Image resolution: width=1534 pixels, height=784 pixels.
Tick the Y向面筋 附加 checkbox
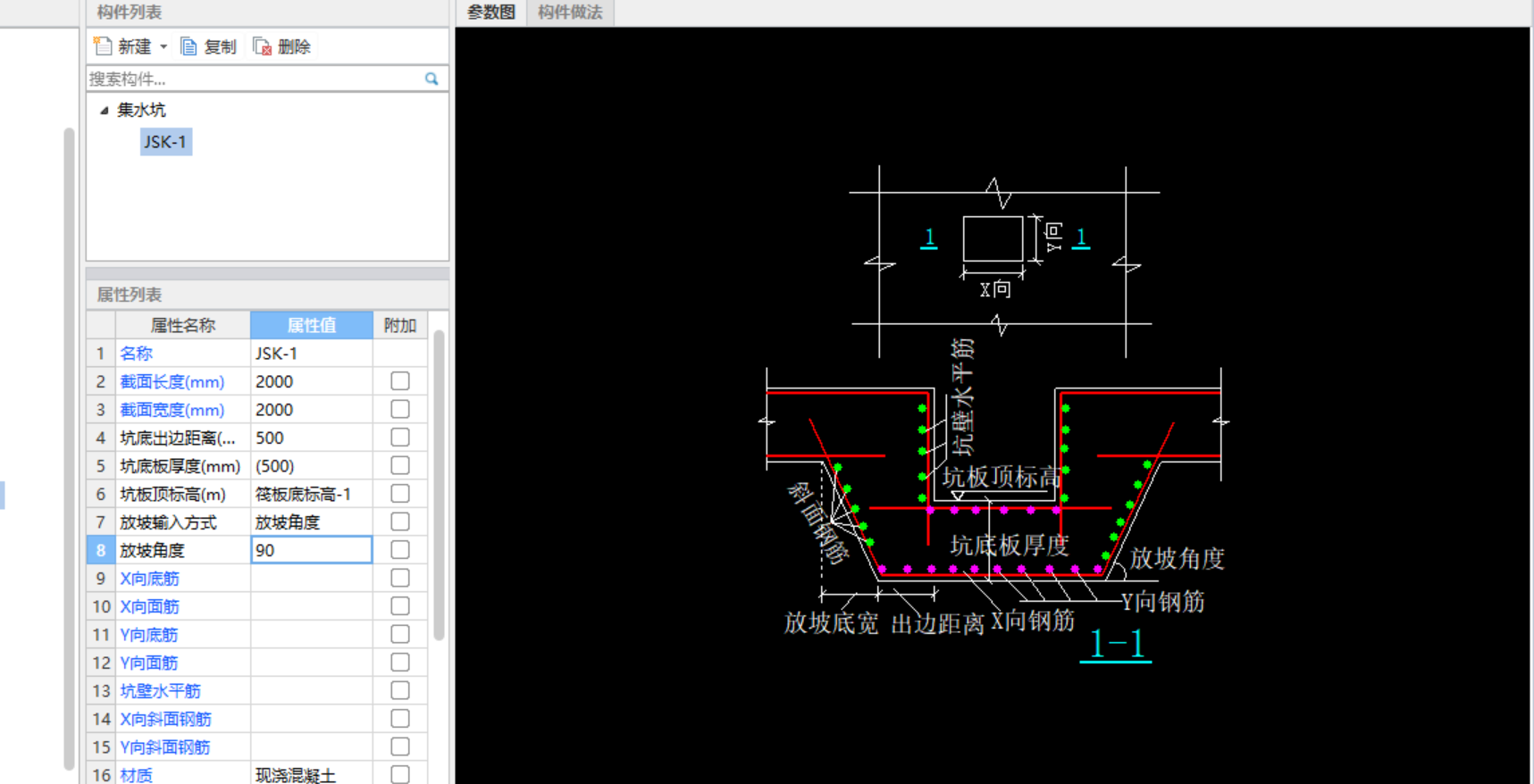pos(400,663)
